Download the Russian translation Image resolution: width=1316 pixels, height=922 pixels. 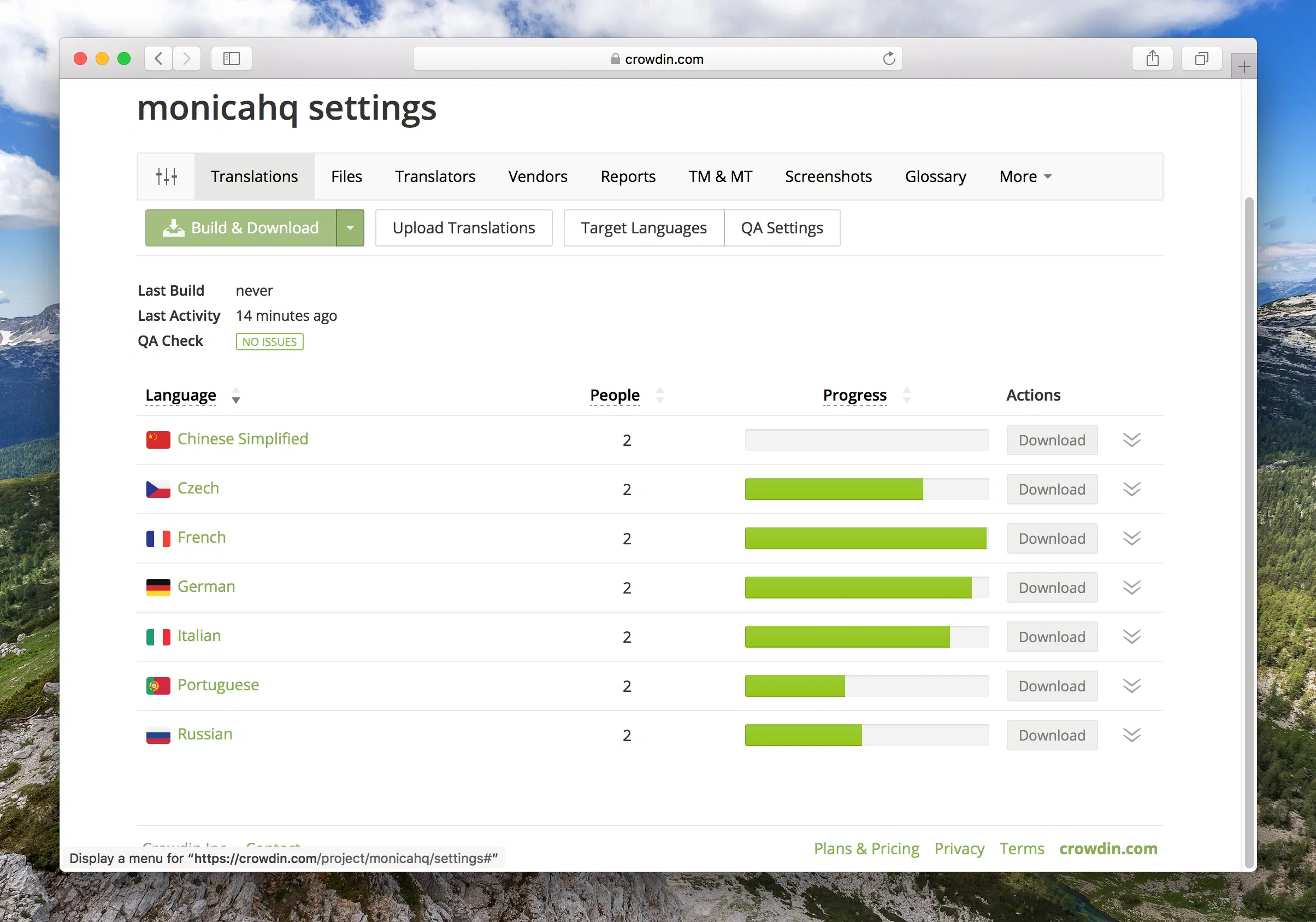pyautogui.click(x=1052, y=736)
